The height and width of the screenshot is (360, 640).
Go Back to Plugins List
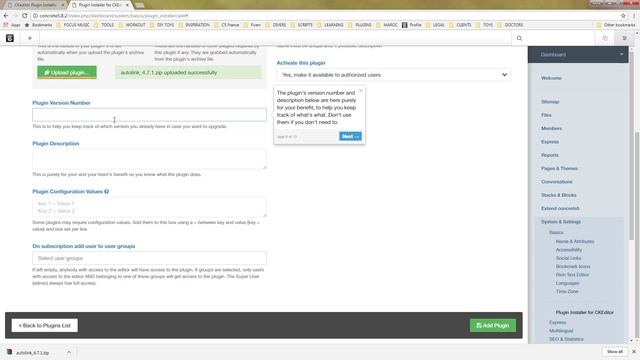click(44, 325)
